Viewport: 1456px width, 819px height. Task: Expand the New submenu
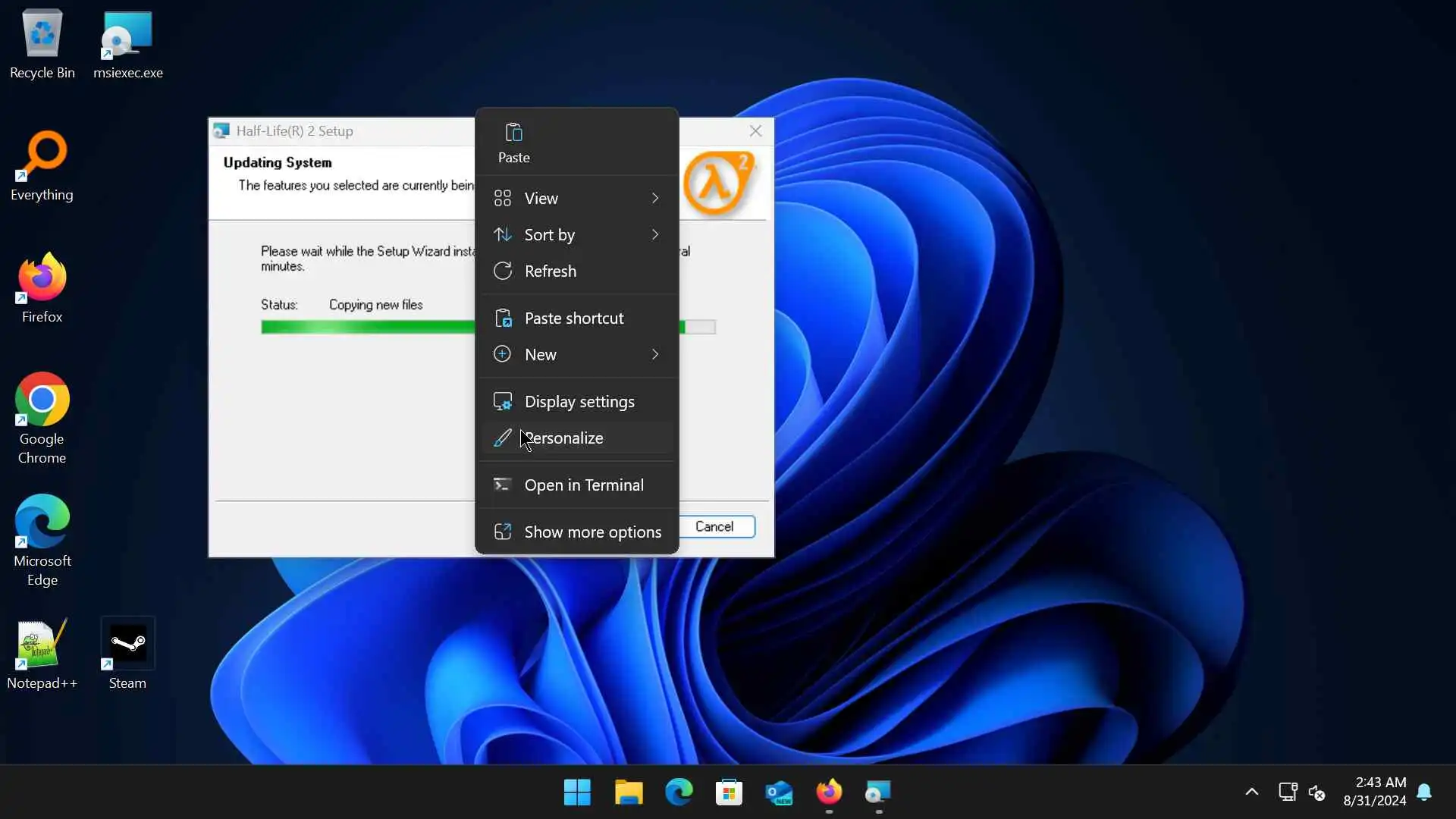pyautogui.click(x=576, y=354)
